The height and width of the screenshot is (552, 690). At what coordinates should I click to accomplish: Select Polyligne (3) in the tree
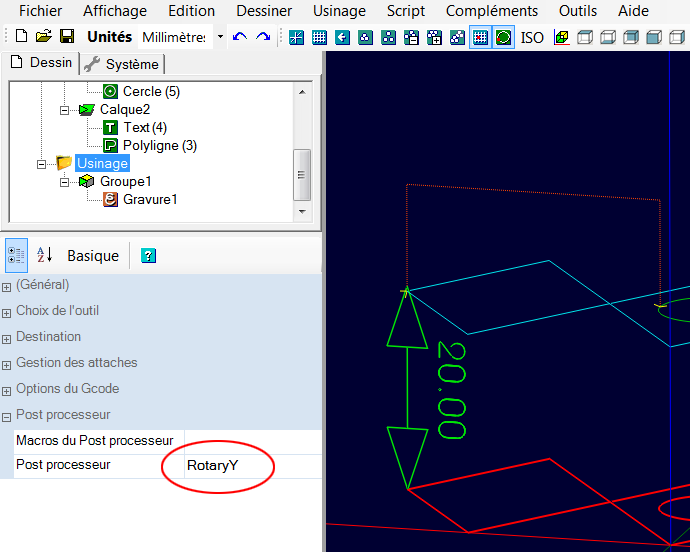(x=160, y=145)
